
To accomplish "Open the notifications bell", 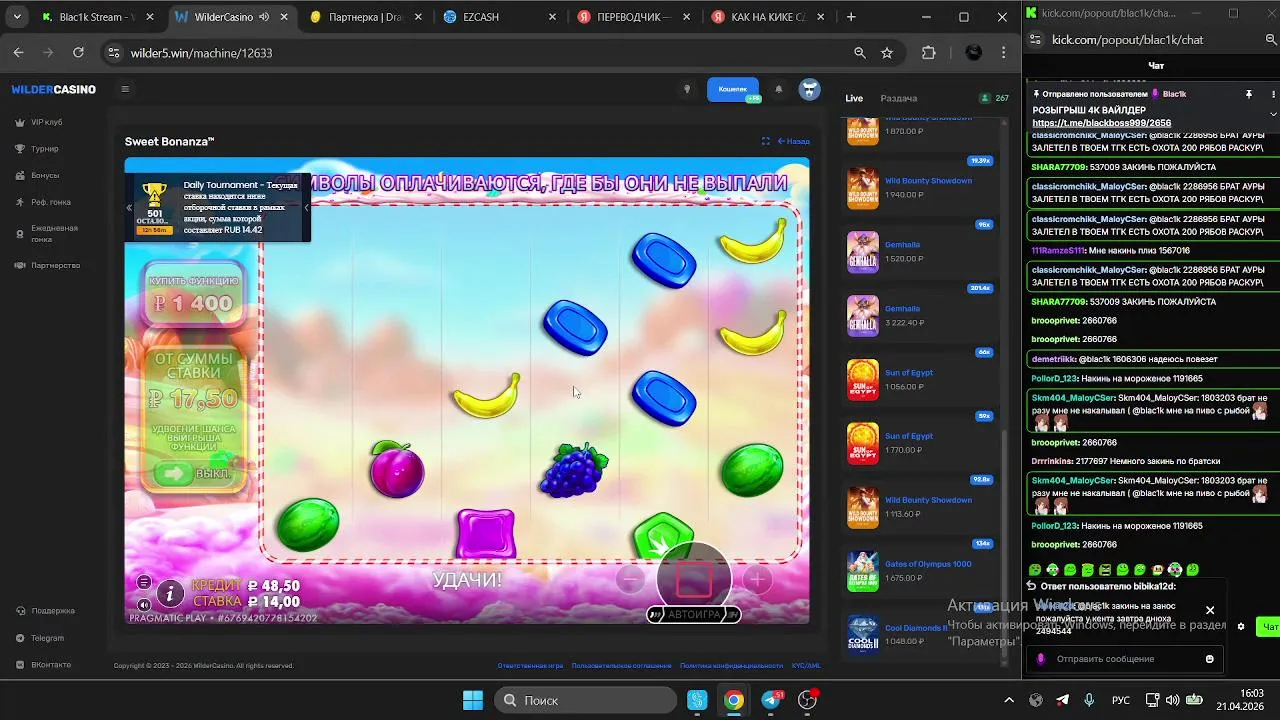I will (779, 89).
